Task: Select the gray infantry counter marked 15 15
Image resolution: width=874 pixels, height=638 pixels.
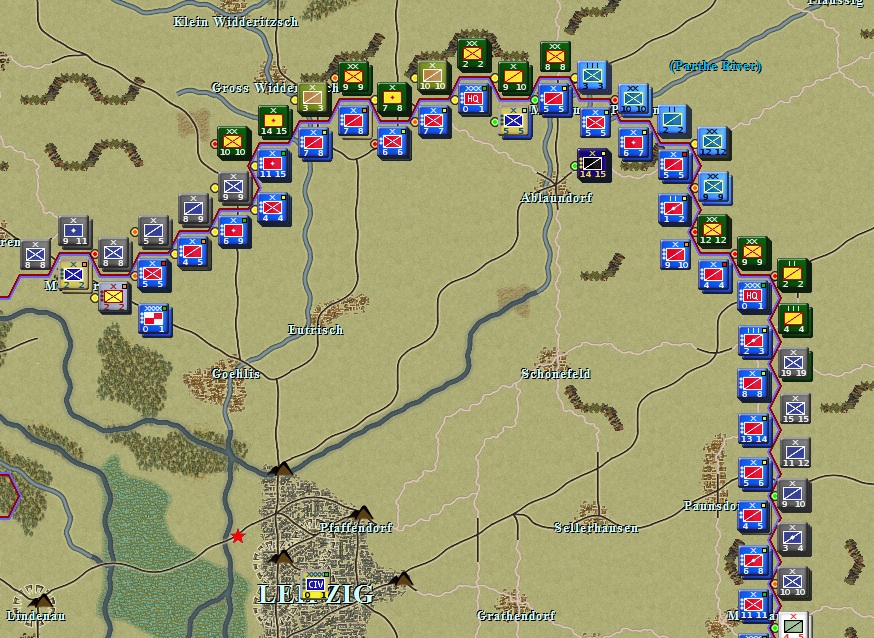Action: 794,409
